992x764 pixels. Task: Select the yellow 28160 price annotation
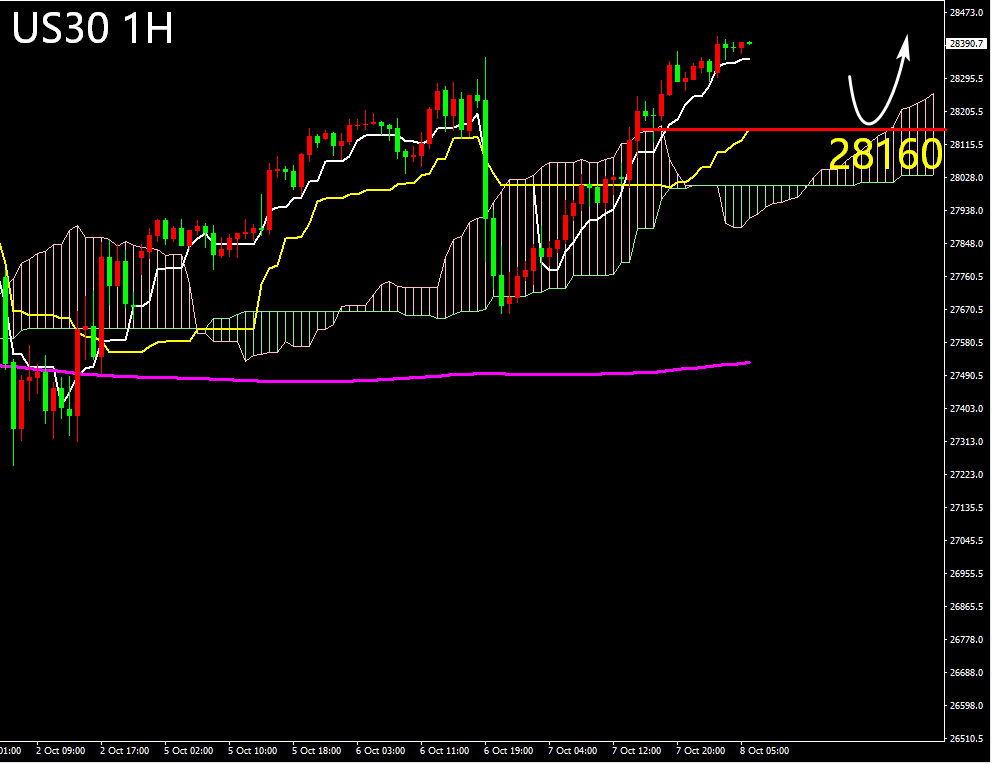point(885,155)
